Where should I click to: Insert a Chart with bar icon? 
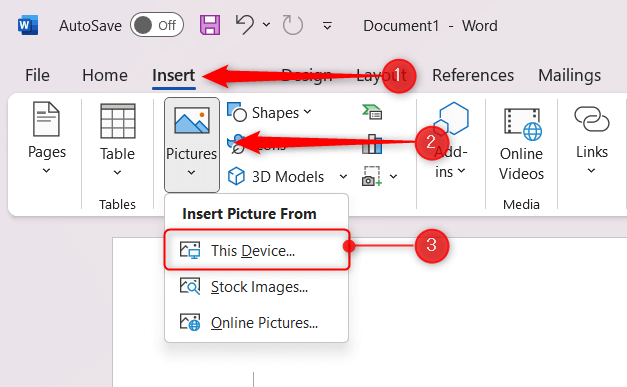click(x=372, y=144)
